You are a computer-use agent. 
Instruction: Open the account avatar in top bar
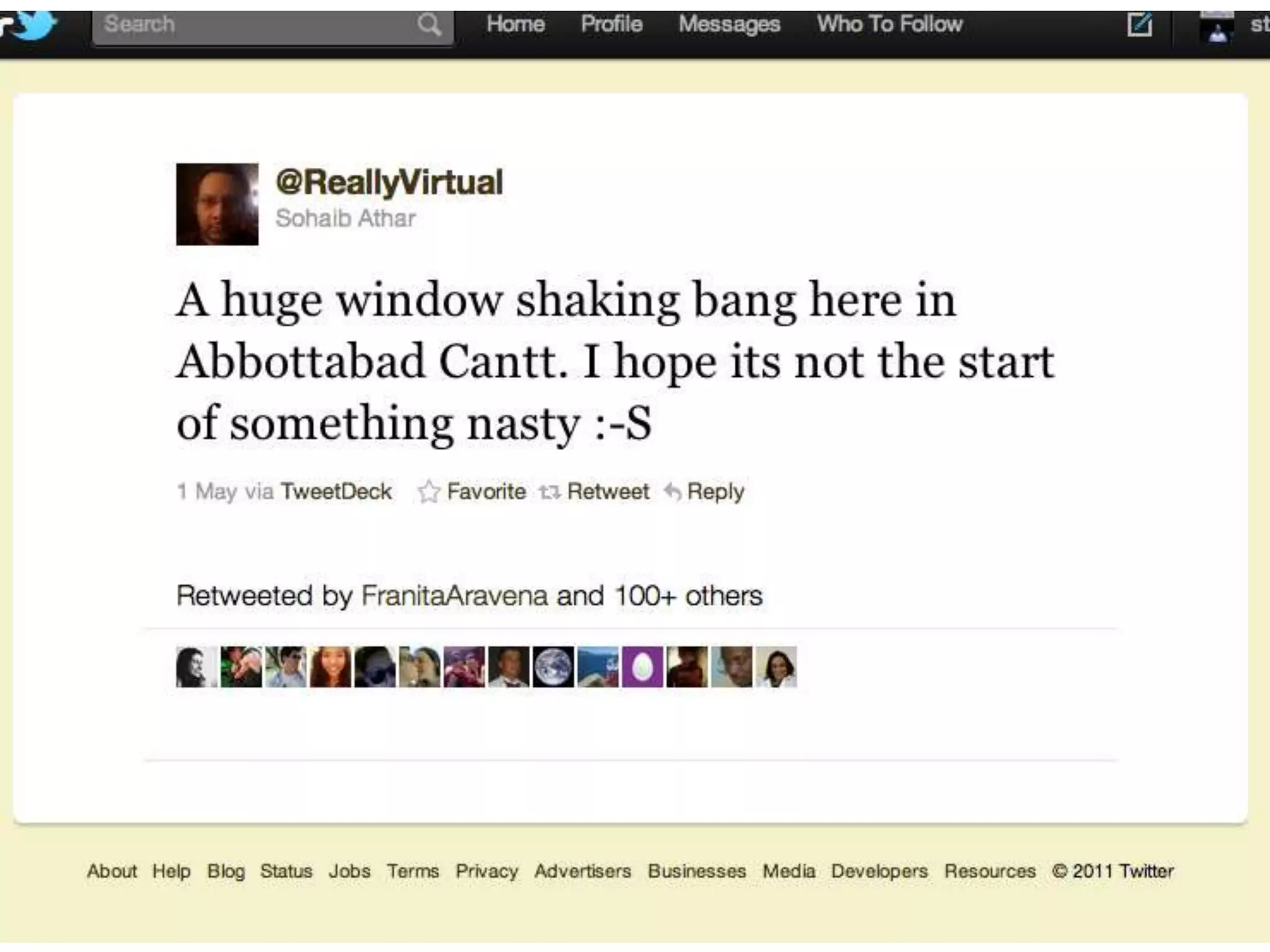[x=1217, y=27]
